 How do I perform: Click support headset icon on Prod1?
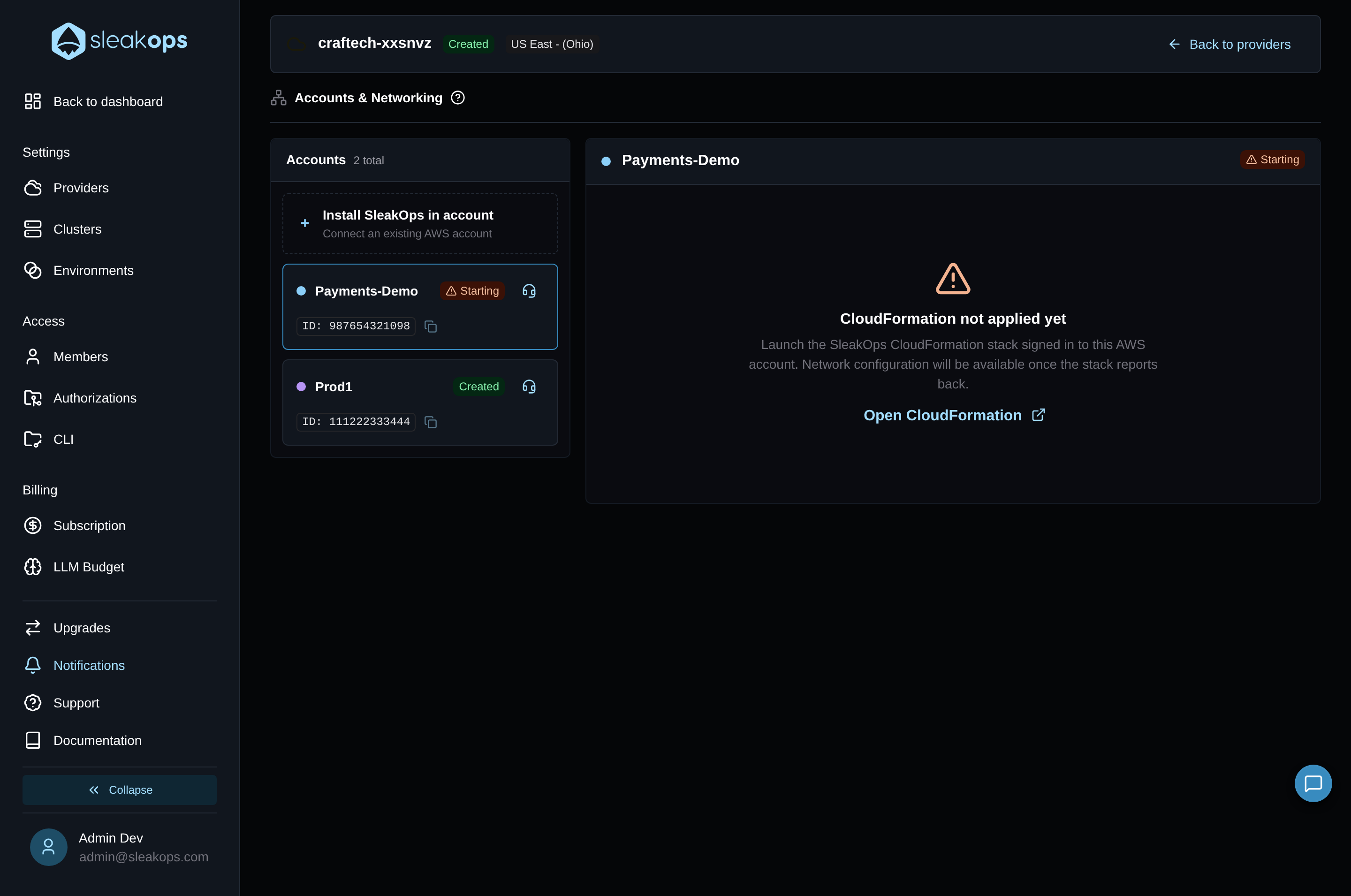[x=529, y=386]
